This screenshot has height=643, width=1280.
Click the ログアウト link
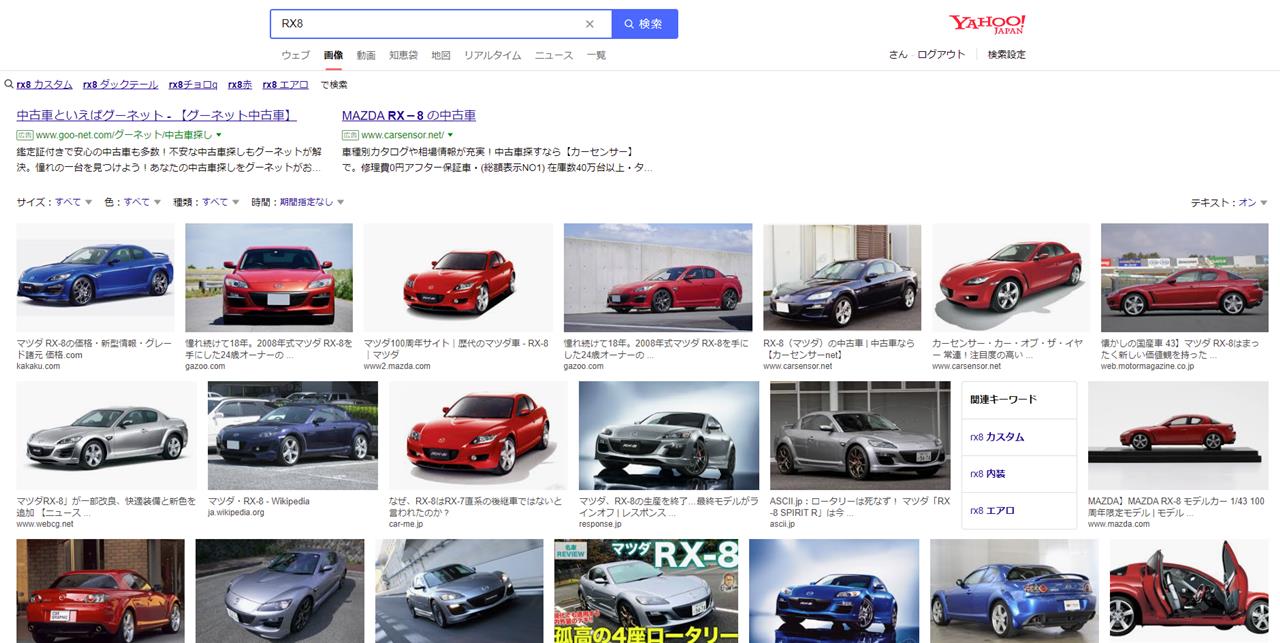941,54
